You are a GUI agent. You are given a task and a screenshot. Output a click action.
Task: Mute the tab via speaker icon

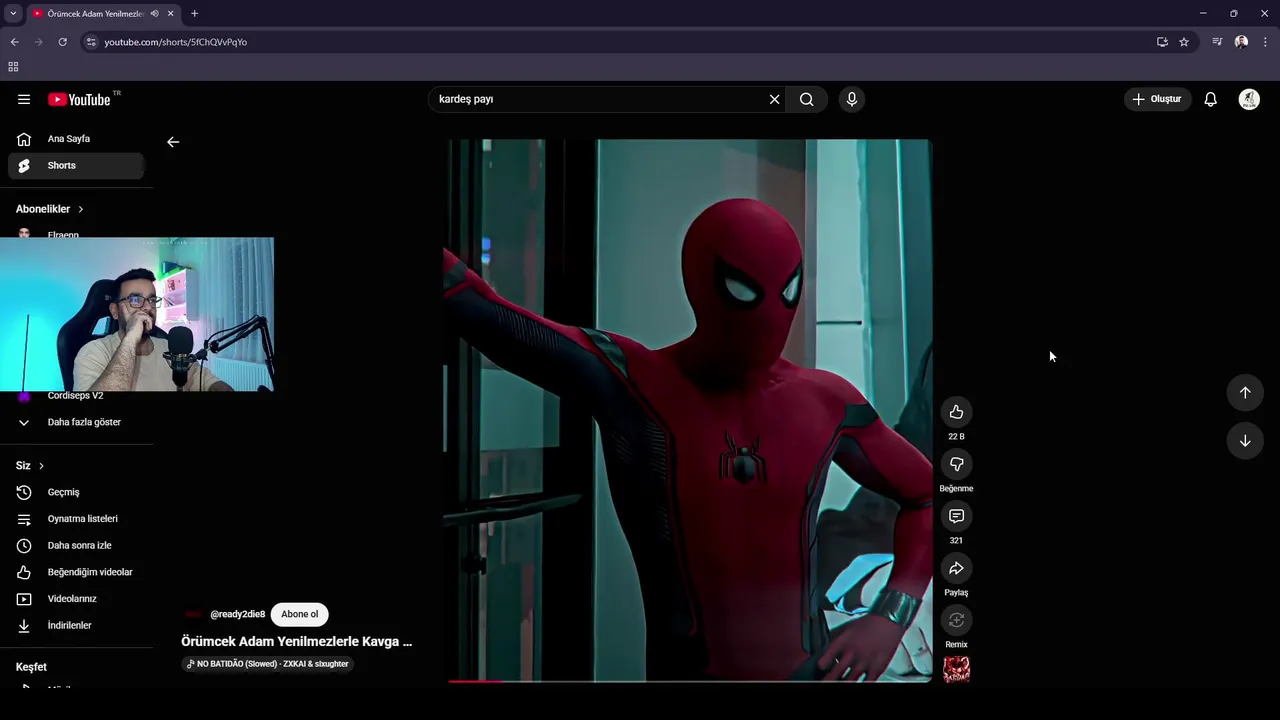point(154,13)
